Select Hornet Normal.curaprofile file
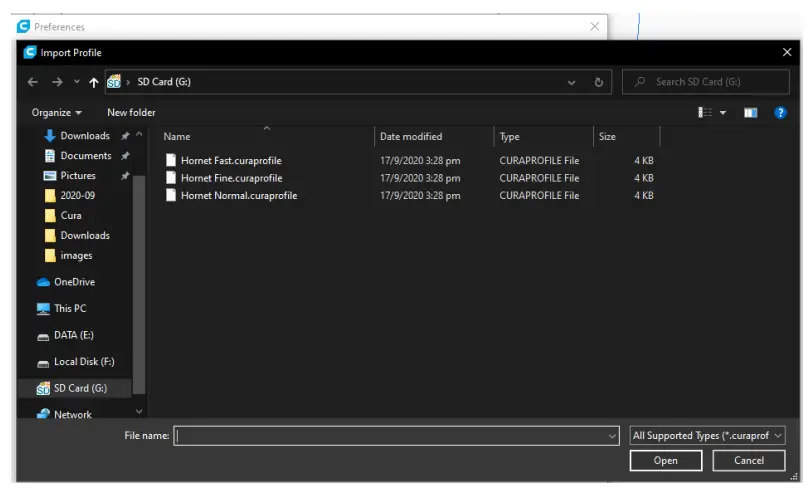The image size is (810, 491). click(239, 196)
